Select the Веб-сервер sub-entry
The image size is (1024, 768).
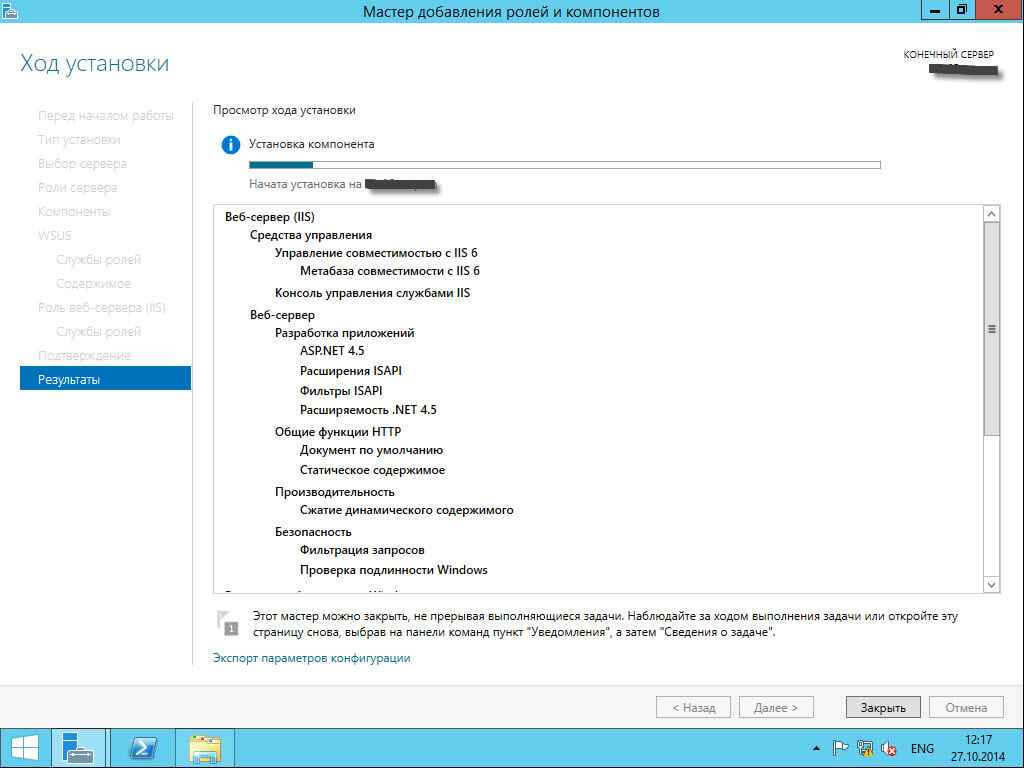click(282, 315)
